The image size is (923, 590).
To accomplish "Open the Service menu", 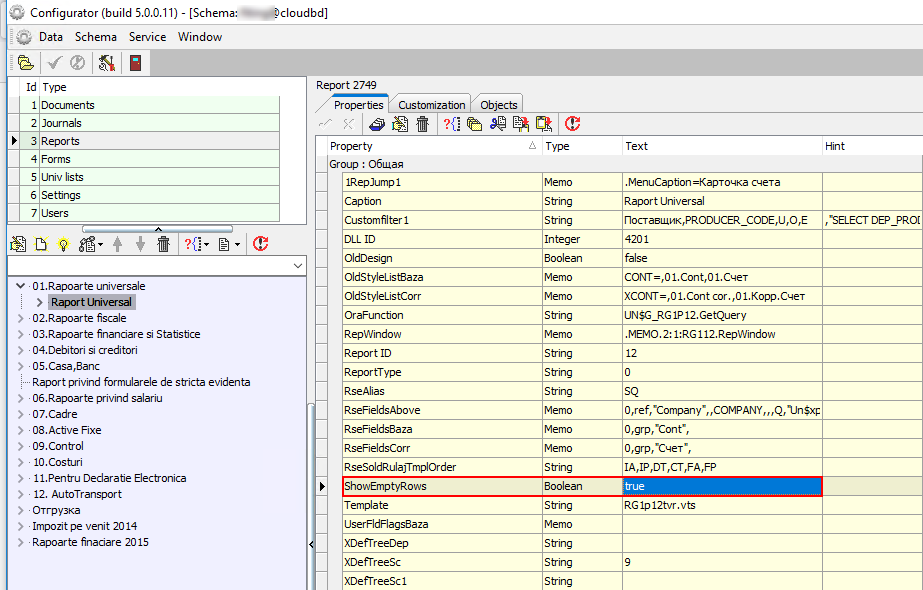I will pos(147,37).
